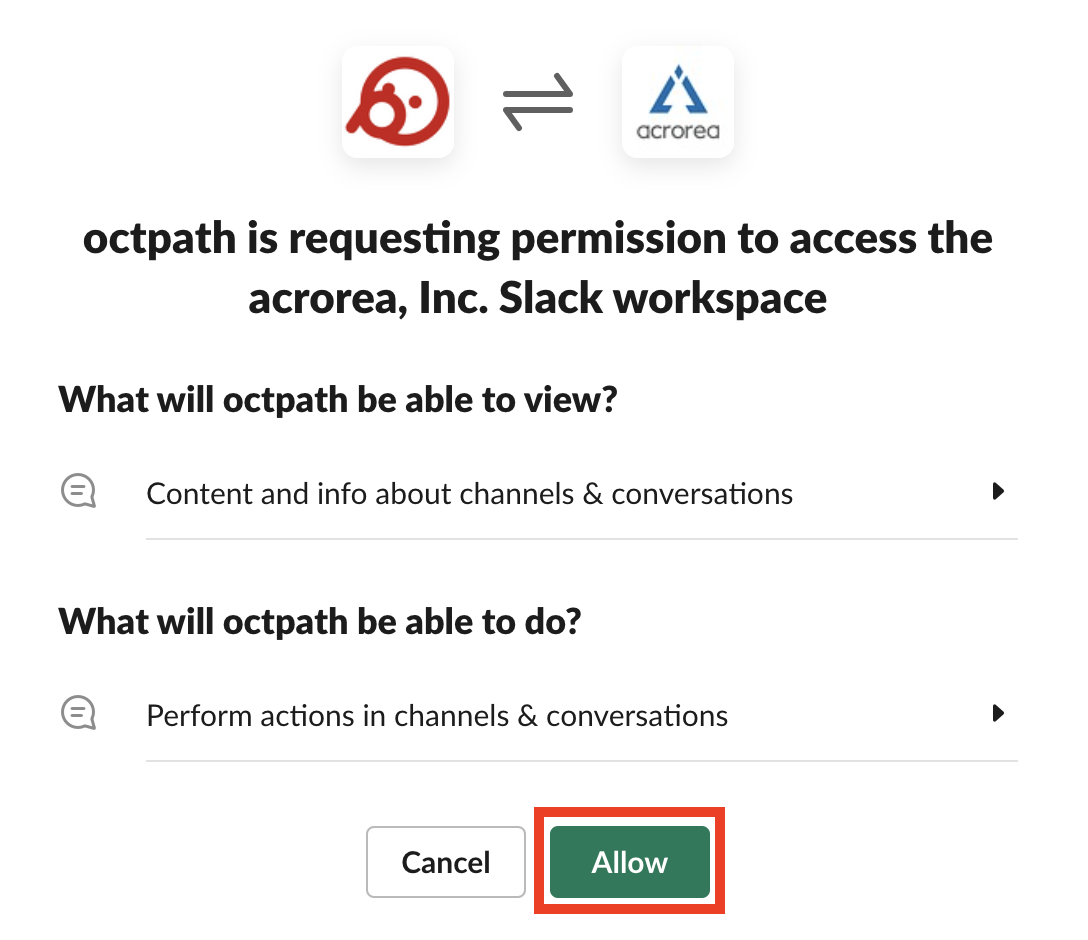Image resolution: width=1088 pixels, height=940 pixels.
Task: Click the Cancel button
Action: [x=445, y=862]
